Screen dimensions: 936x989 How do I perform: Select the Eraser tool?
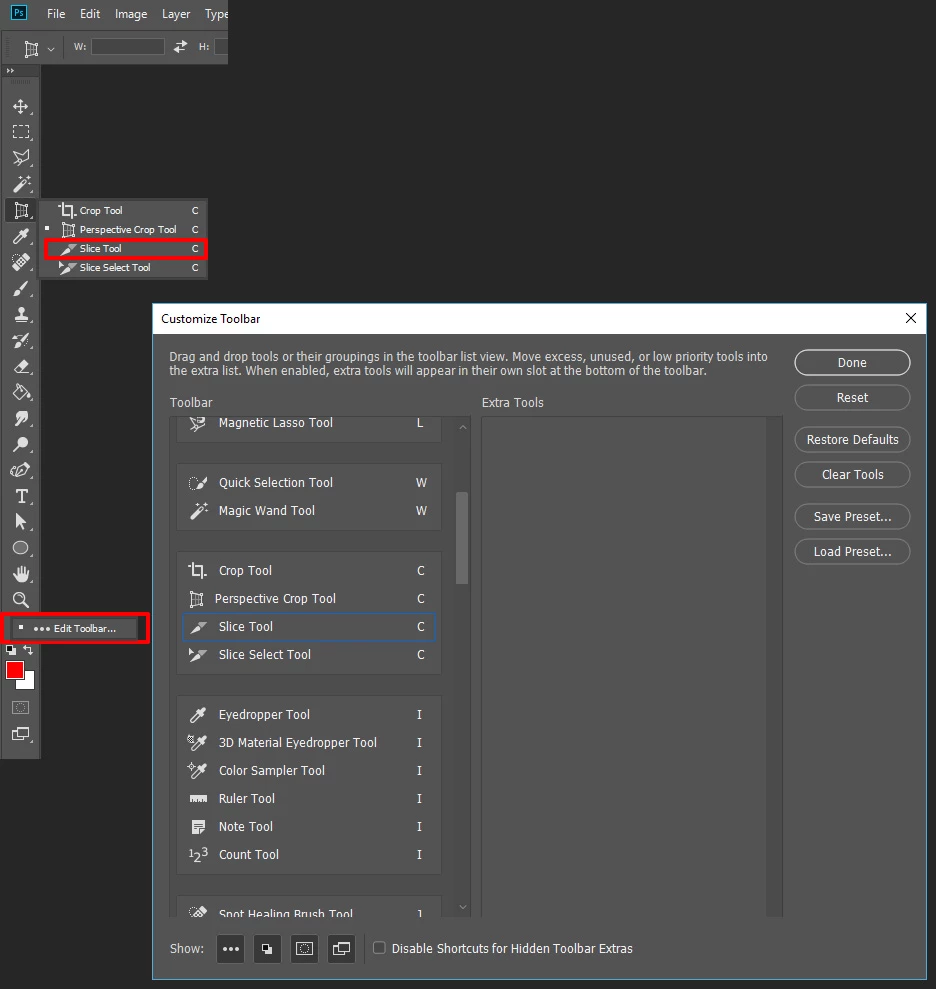(21, 366)
